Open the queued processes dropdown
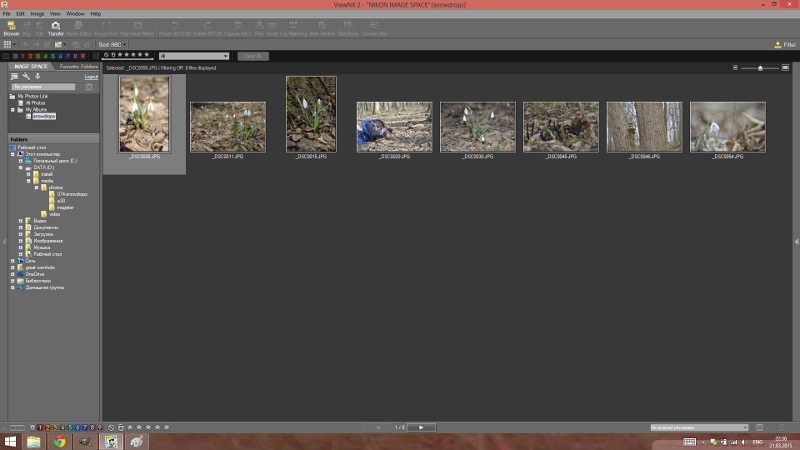The width and height of the screenshot is (800, 450). coord(699,428)
